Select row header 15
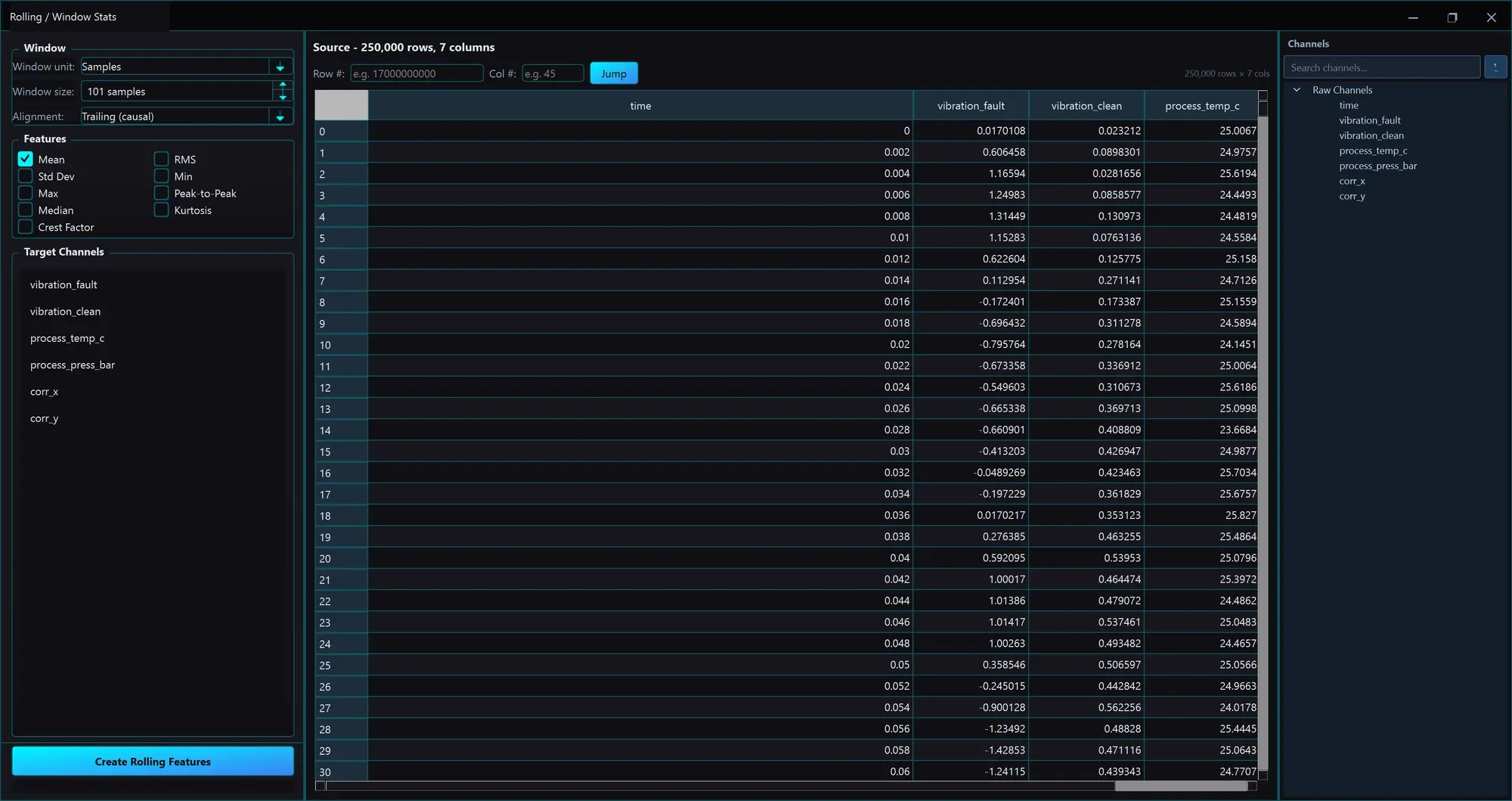The image size is (1512, 801). (x=342, y=452)
